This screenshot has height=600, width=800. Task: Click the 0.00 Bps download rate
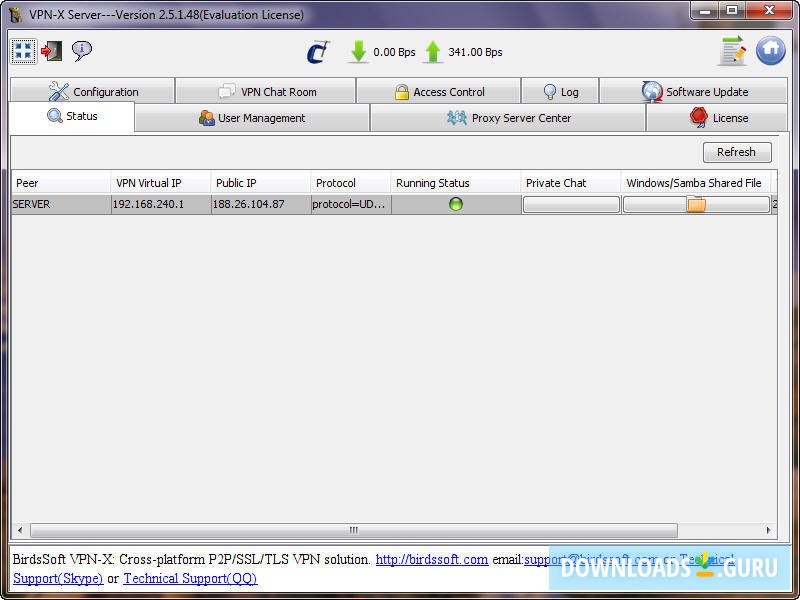(x=394, y=52)
